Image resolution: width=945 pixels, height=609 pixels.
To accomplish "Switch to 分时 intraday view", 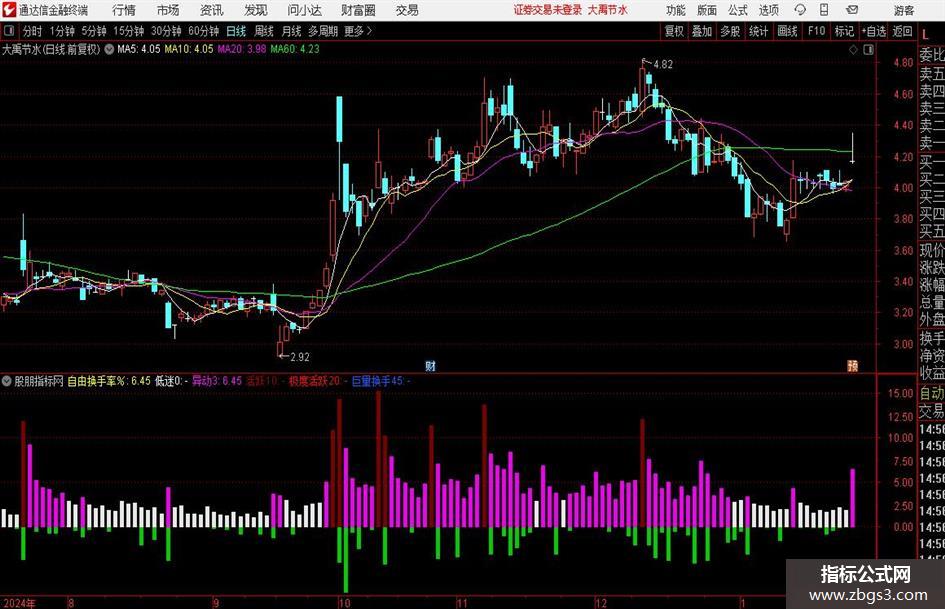I will tap(32, 31).
